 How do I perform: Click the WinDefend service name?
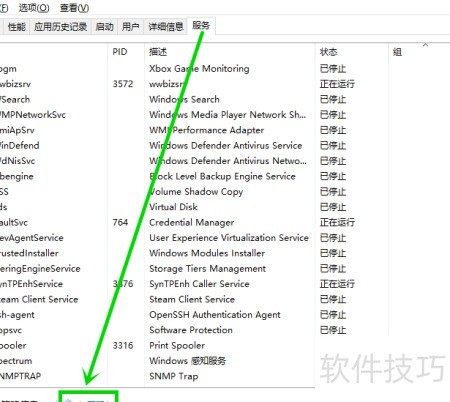coord(20,145)
